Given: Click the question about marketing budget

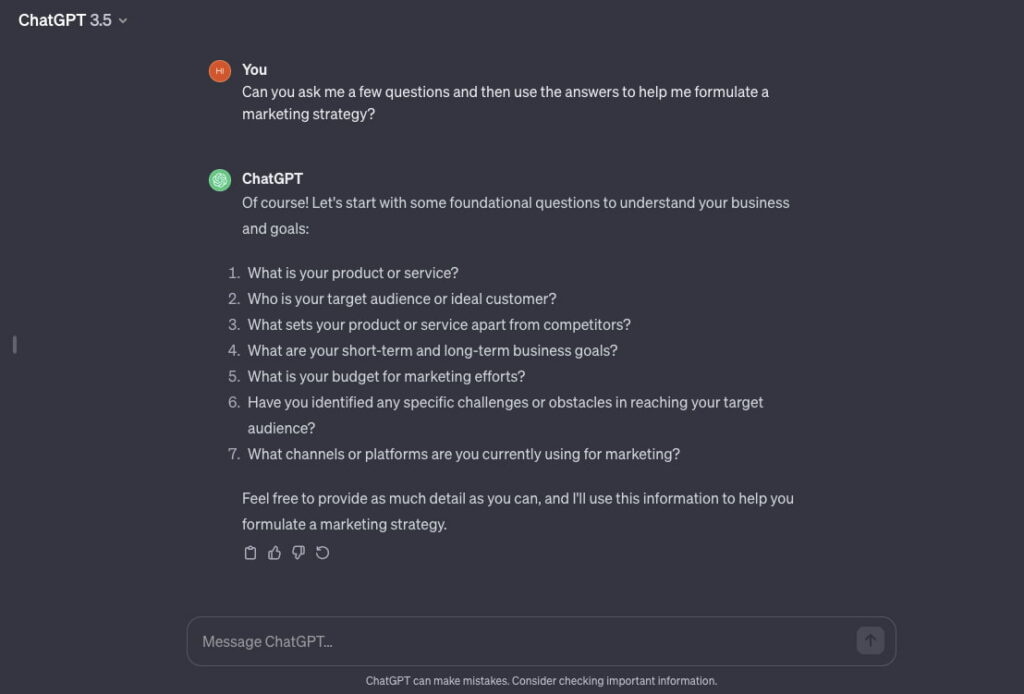Looking at the screenshot, I should 387,376.
